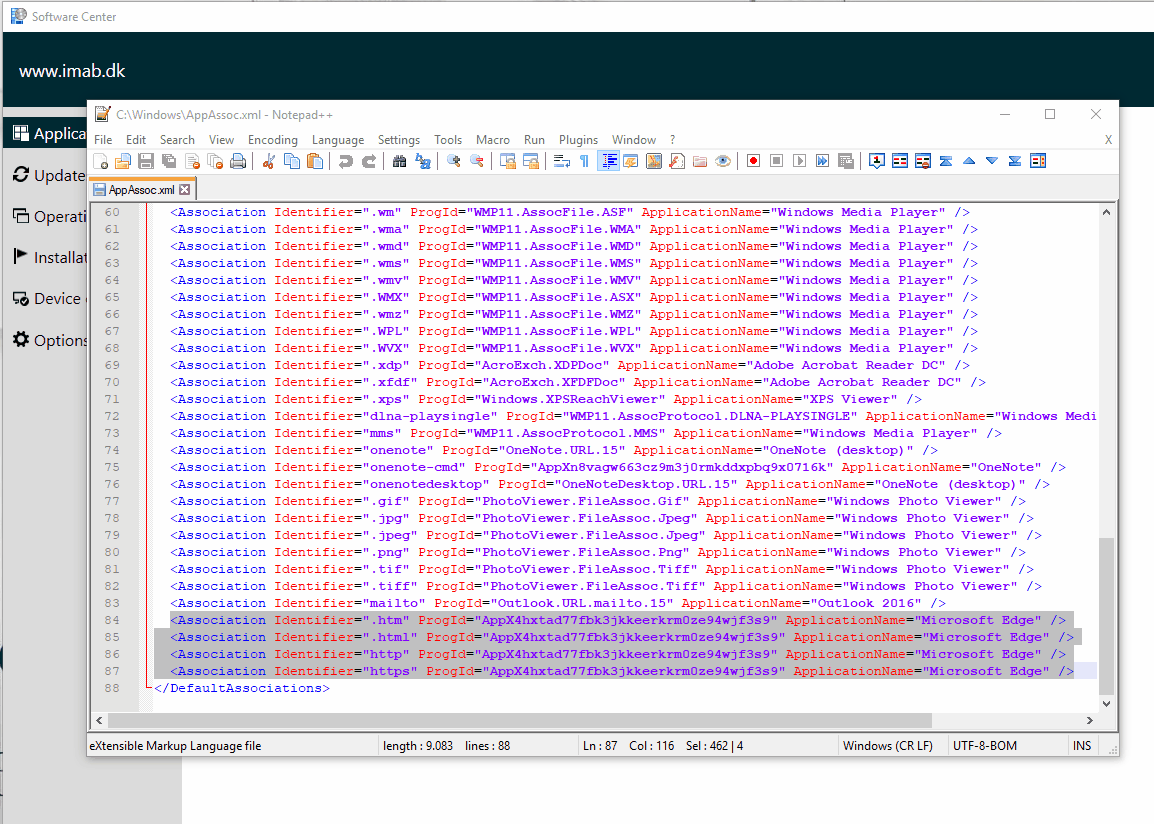
Task: Click Run Macro Multiple Times icon
Action: [822, 161]
